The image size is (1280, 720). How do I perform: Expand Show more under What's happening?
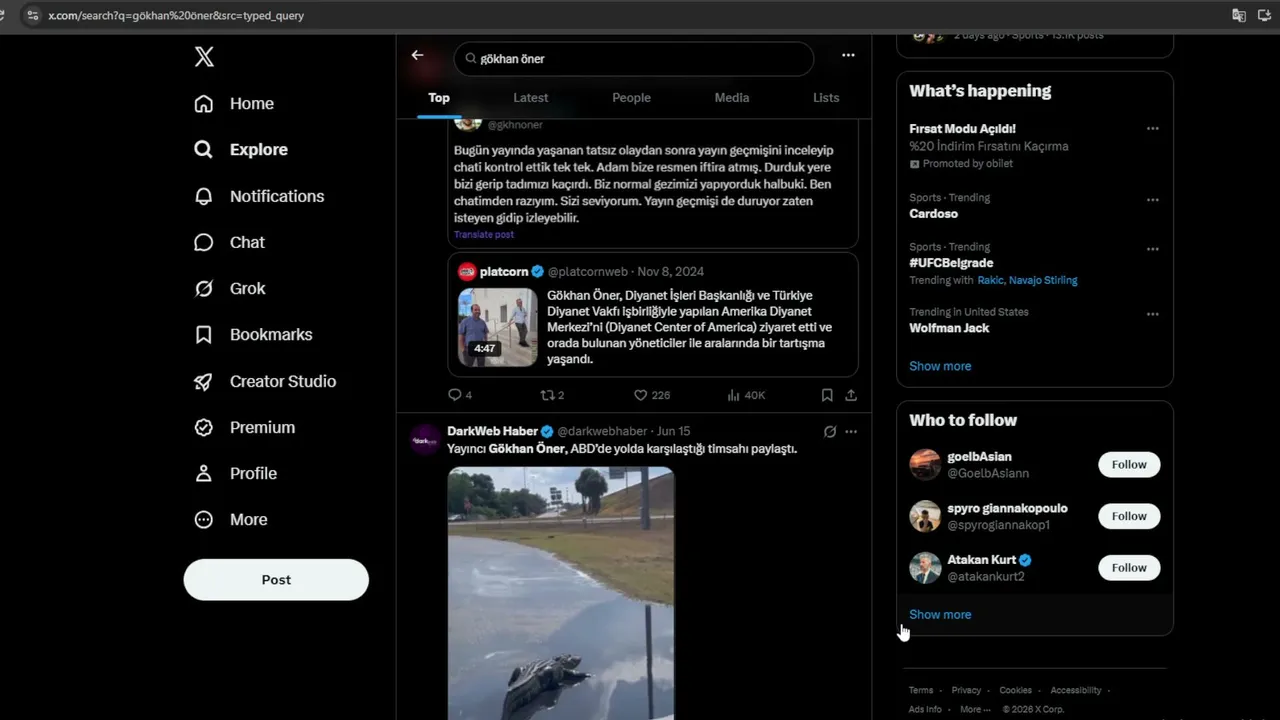940,366
